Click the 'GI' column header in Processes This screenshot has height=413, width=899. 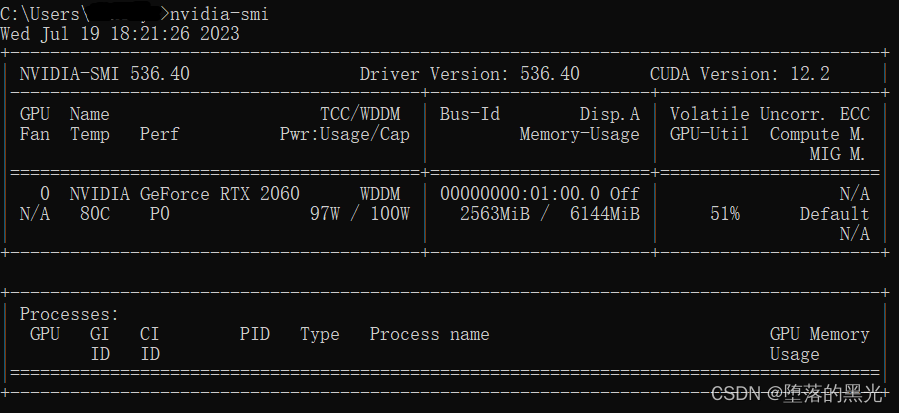click(100, 334)
